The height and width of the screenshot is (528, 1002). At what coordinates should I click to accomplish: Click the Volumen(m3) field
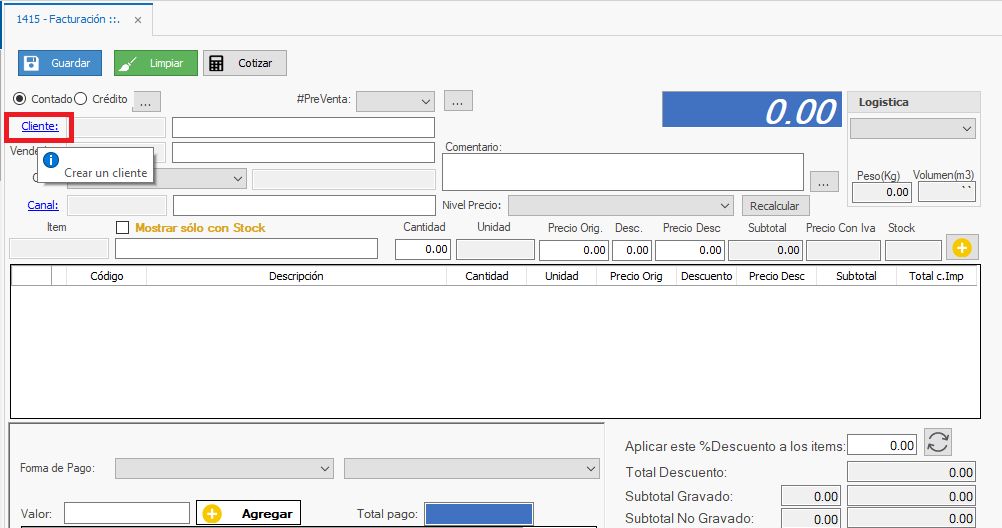947,192
